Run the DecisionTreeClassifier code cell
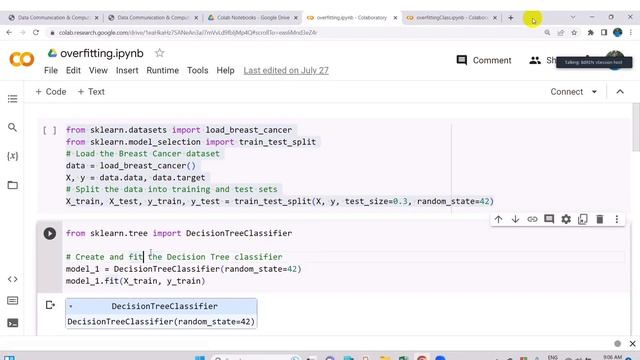 click(50, 233)
